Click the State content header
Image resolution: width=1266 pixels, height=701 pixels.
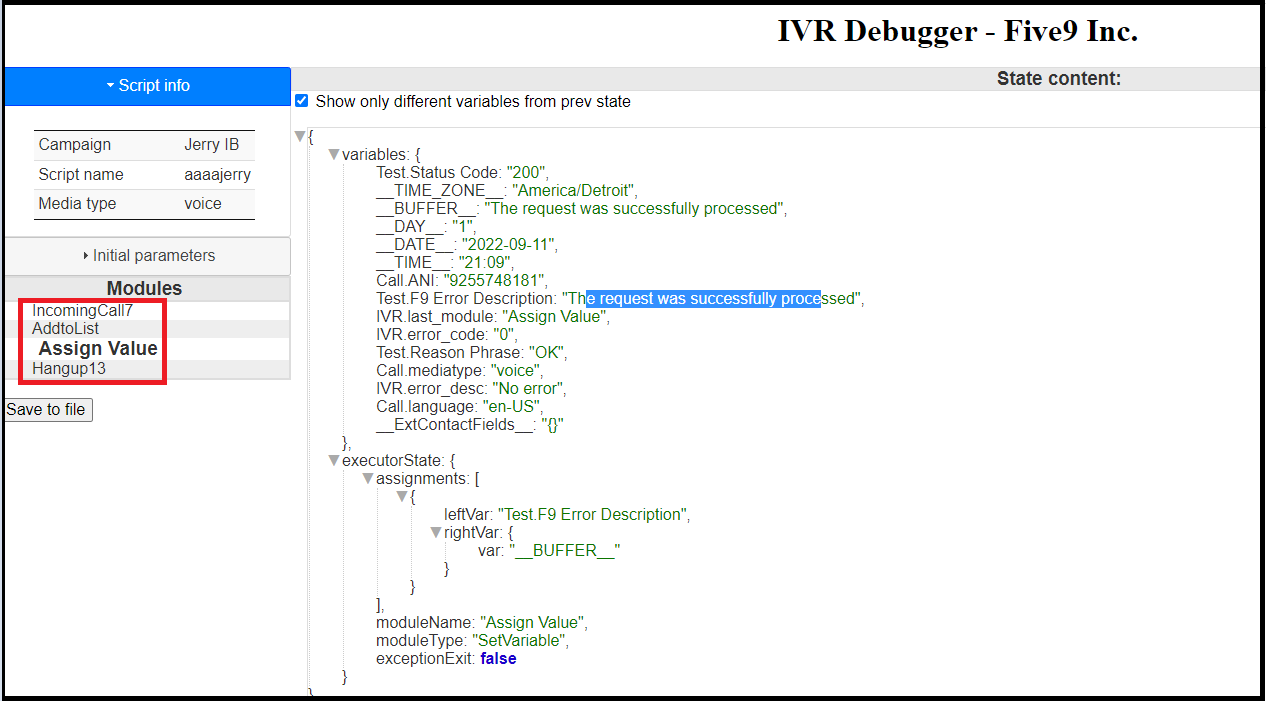pos(1059,79)
